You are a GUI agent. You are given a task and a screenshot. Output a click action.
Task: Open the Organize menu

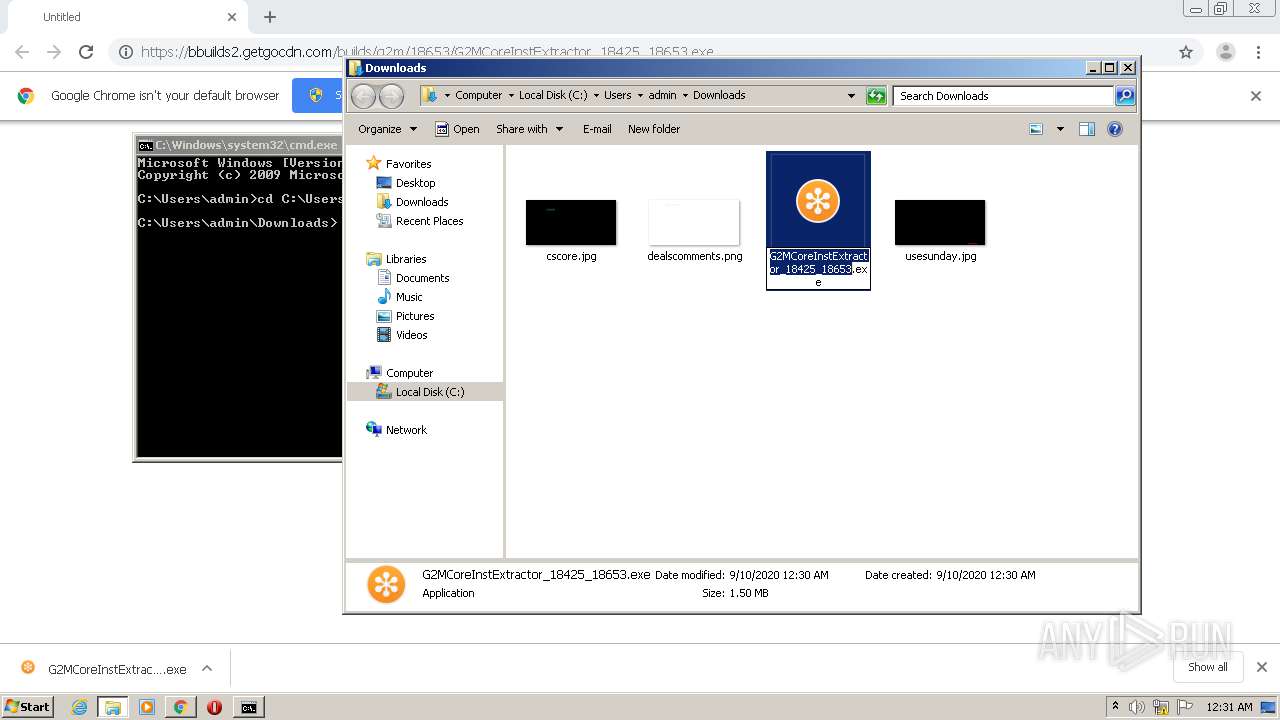387,129
